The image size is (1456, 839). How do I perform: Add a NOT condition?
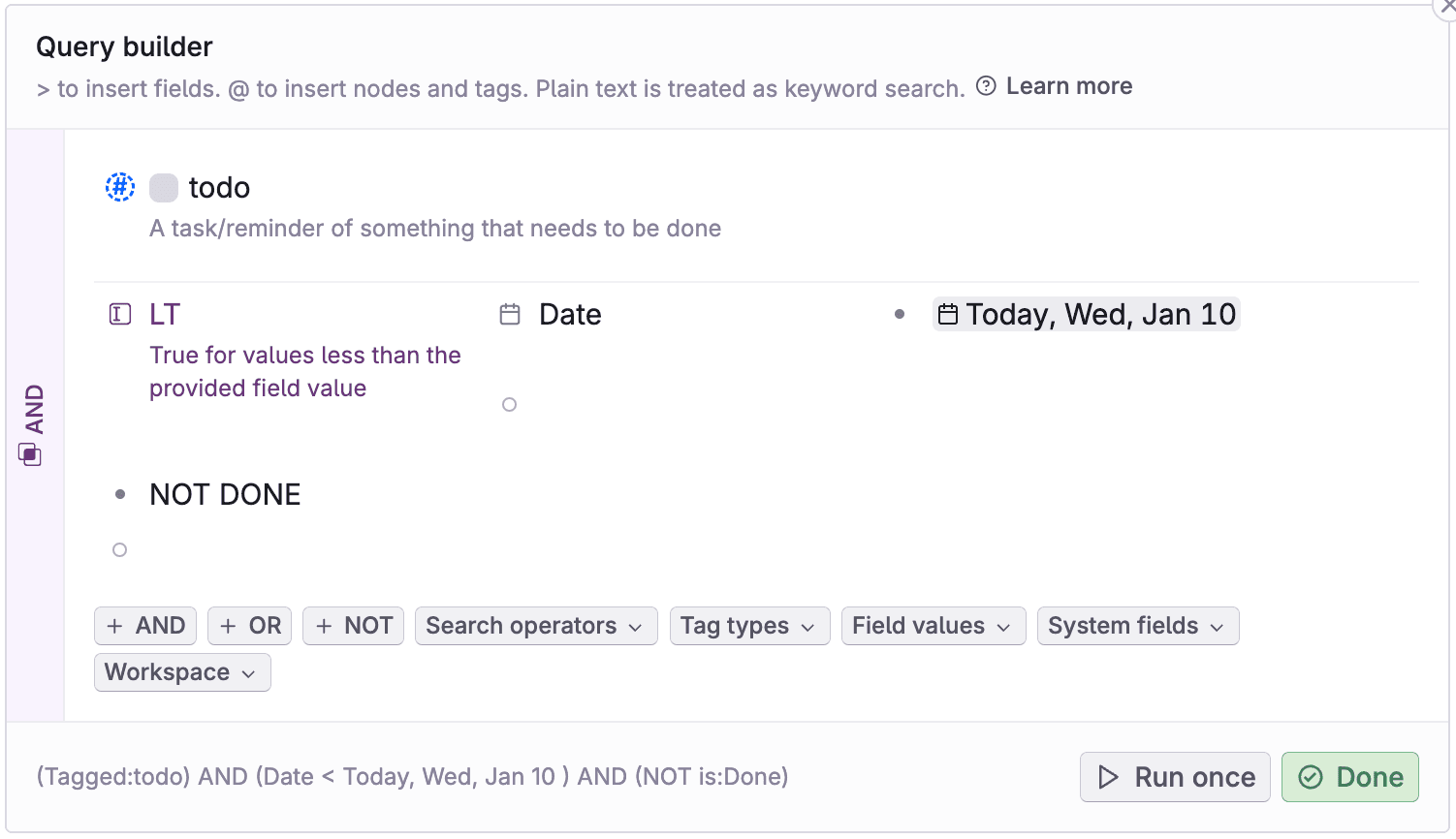[x=354, y=626]
